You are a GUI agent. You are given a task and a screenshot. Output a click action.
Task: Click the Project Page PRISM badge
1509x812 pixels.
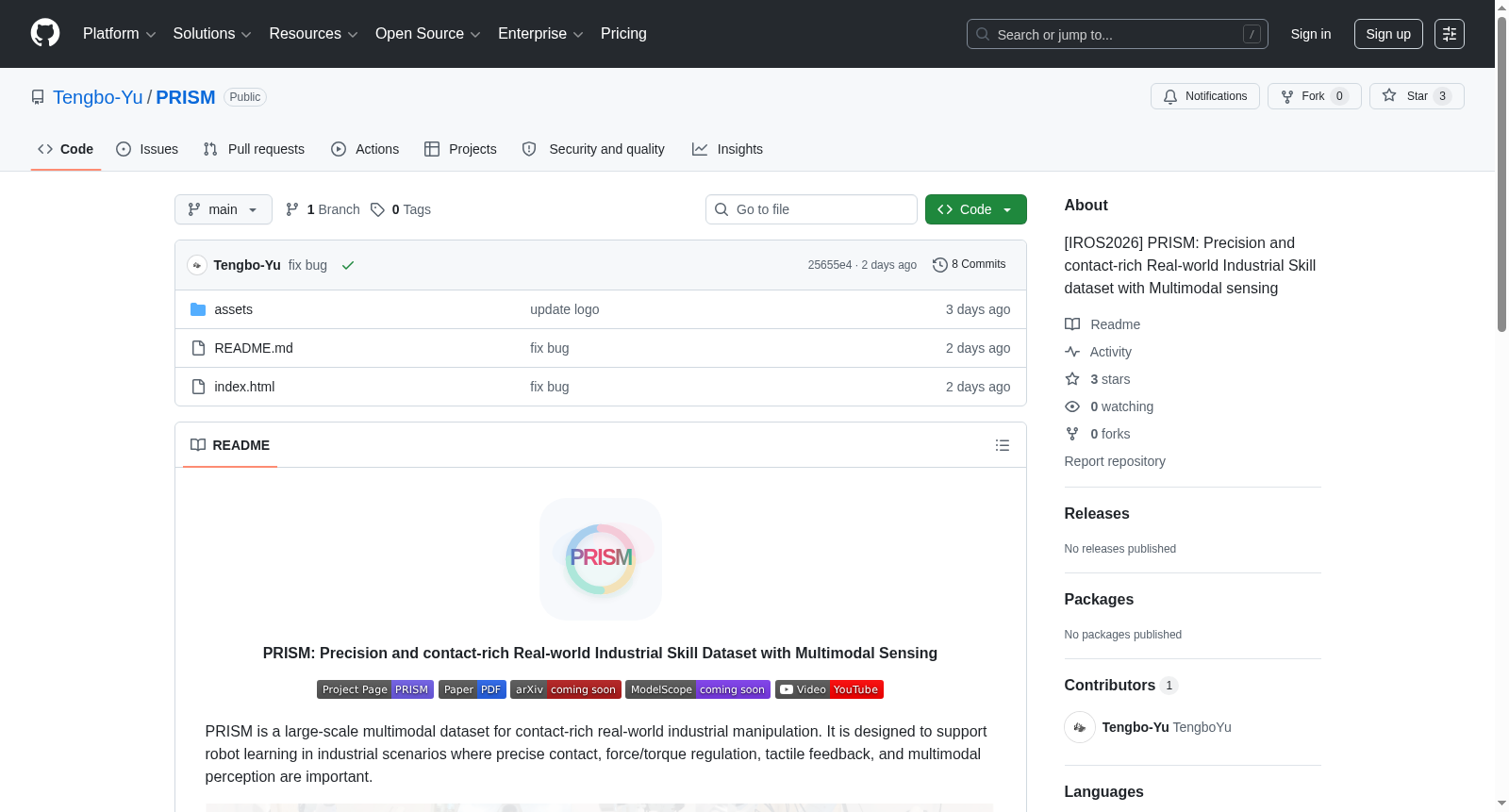pyautogui.click(x=375, y=689)
